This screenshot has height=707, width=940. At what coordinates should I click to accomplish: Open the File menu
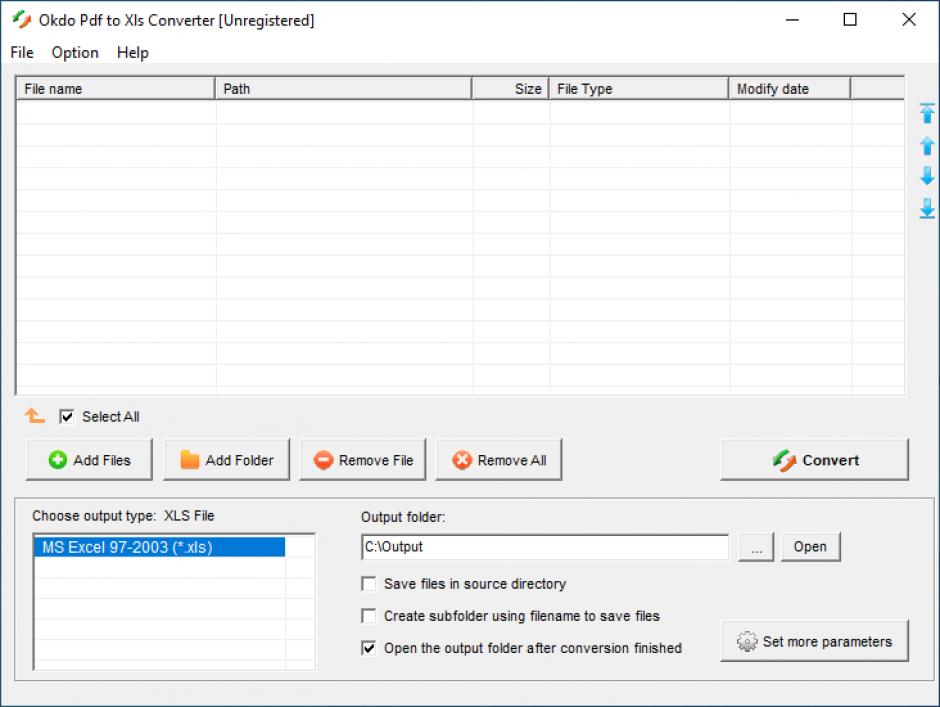(x=22, y=53)
